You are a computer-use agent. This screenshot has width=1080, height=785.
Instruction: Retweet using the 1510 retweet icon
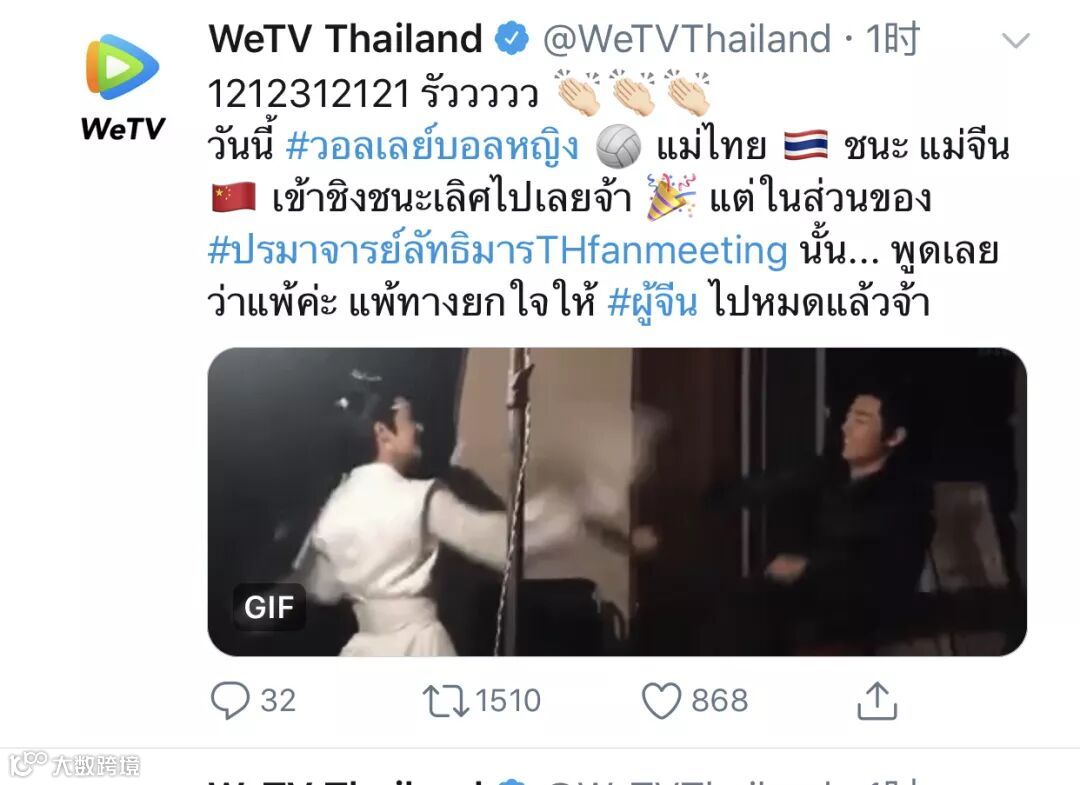pos(445,700)
